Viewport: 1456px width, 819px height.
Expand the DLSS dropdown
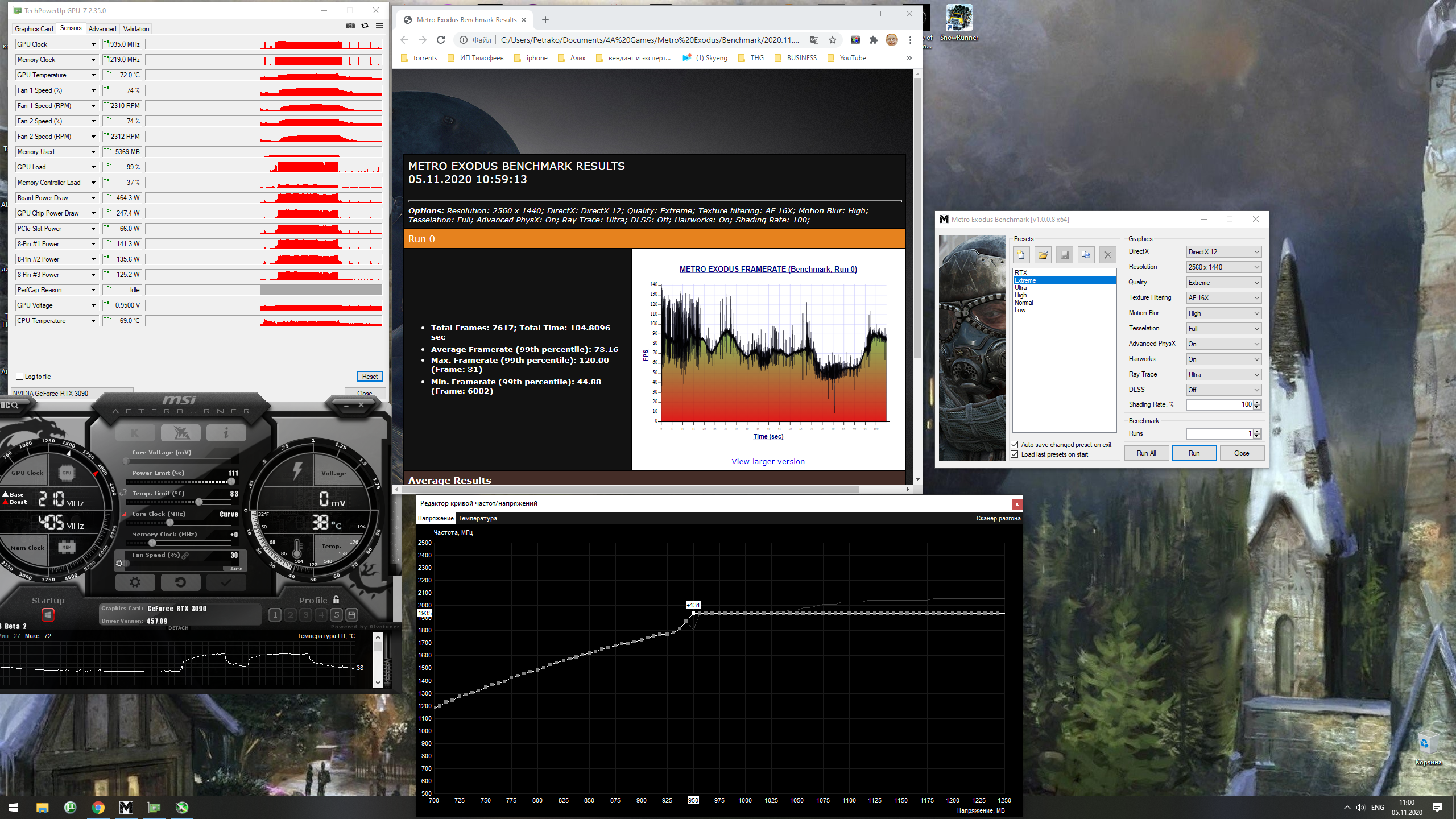[x=1223, y=390]
